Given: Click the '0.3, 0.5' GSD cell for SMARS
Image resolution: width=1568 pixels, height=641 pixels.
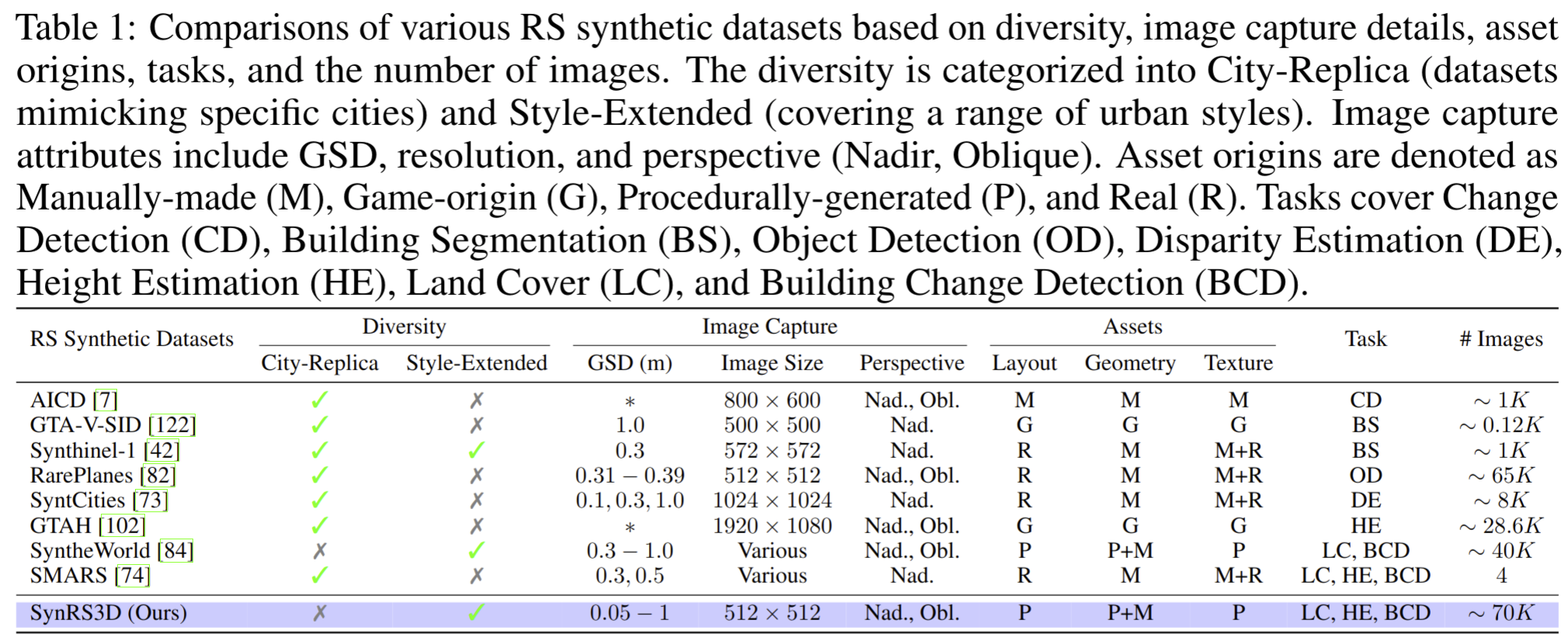Looking at the screenshot, I should pyautogui.click(x=630, y=576).
